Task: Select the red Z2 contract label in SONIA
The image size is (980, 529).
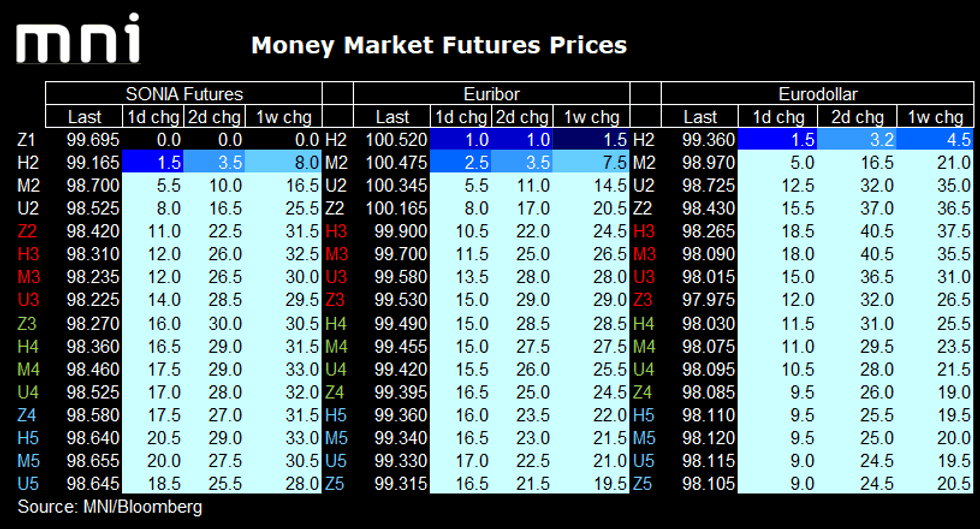Action: click(x=27, y=231)
